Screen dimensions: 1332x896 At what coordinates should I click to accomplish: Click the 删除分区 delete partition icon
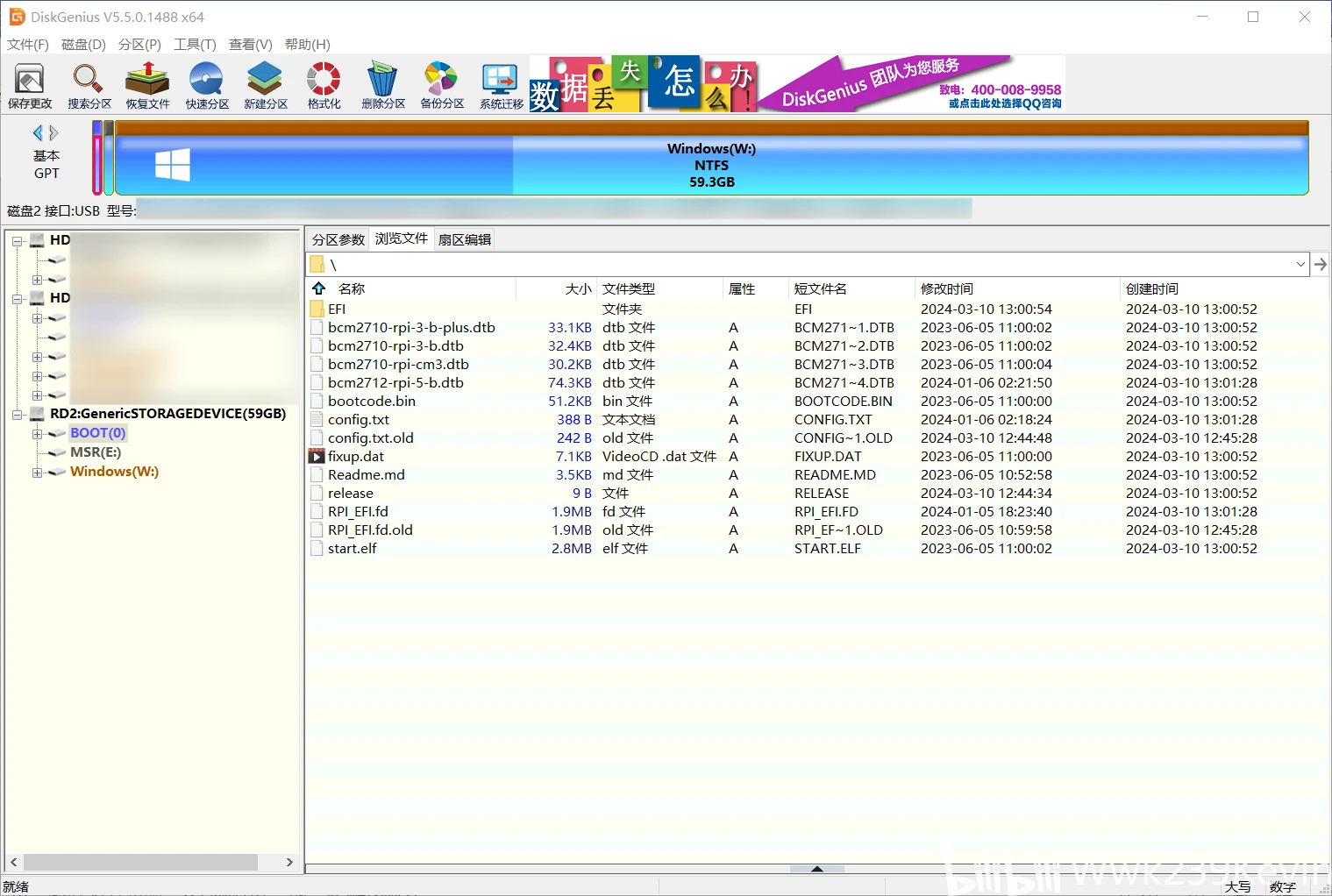coord(383,86)
